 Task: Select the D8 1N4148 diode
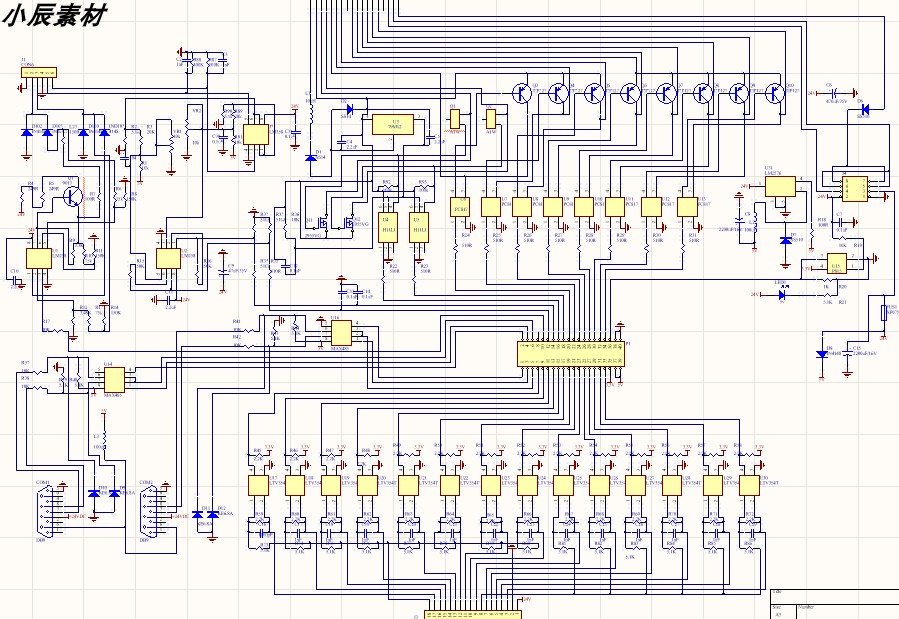822,355
